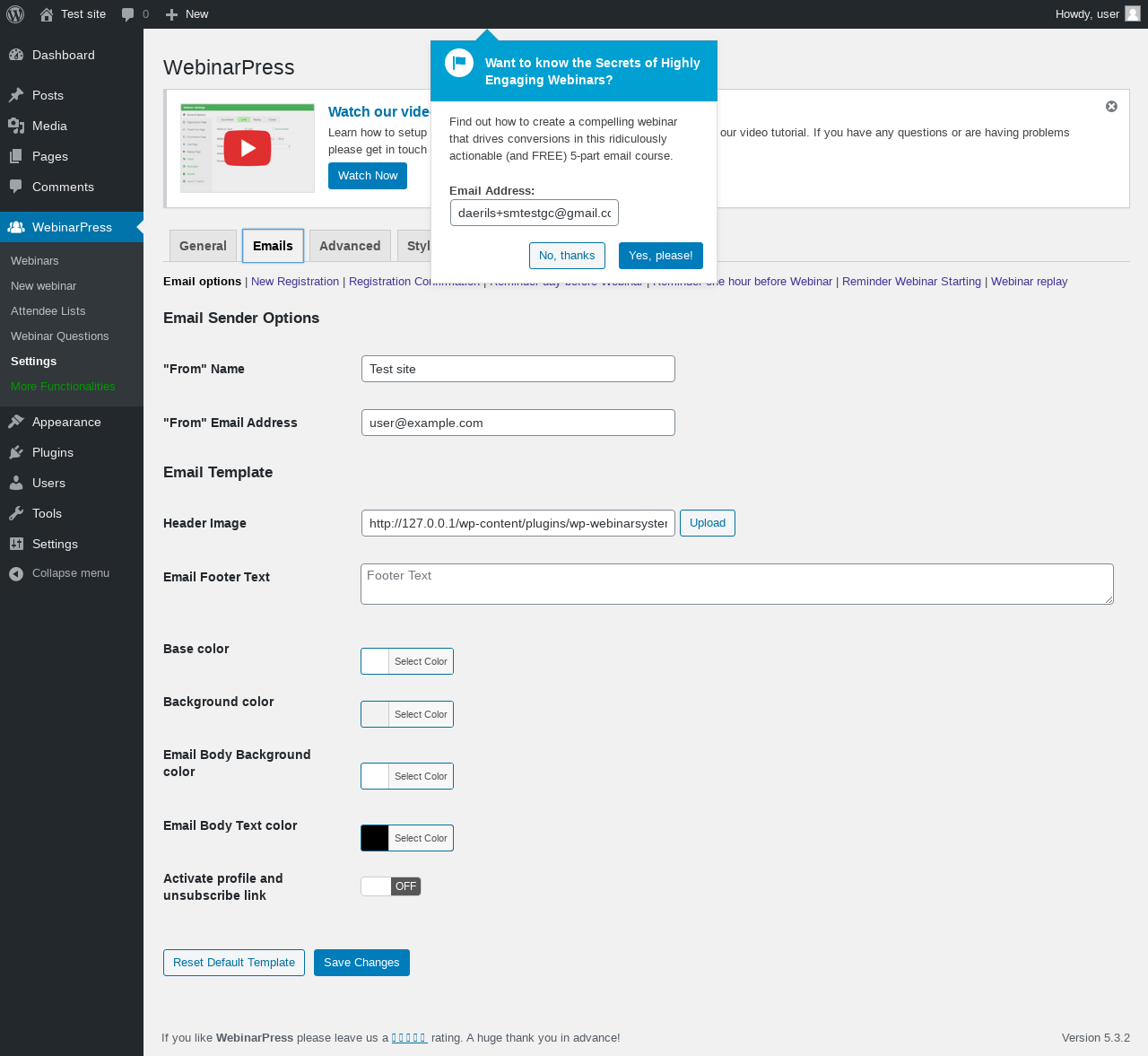Click Reset Default Template button
Viewport: 1148px width, 1056px height.
[234, 963]
